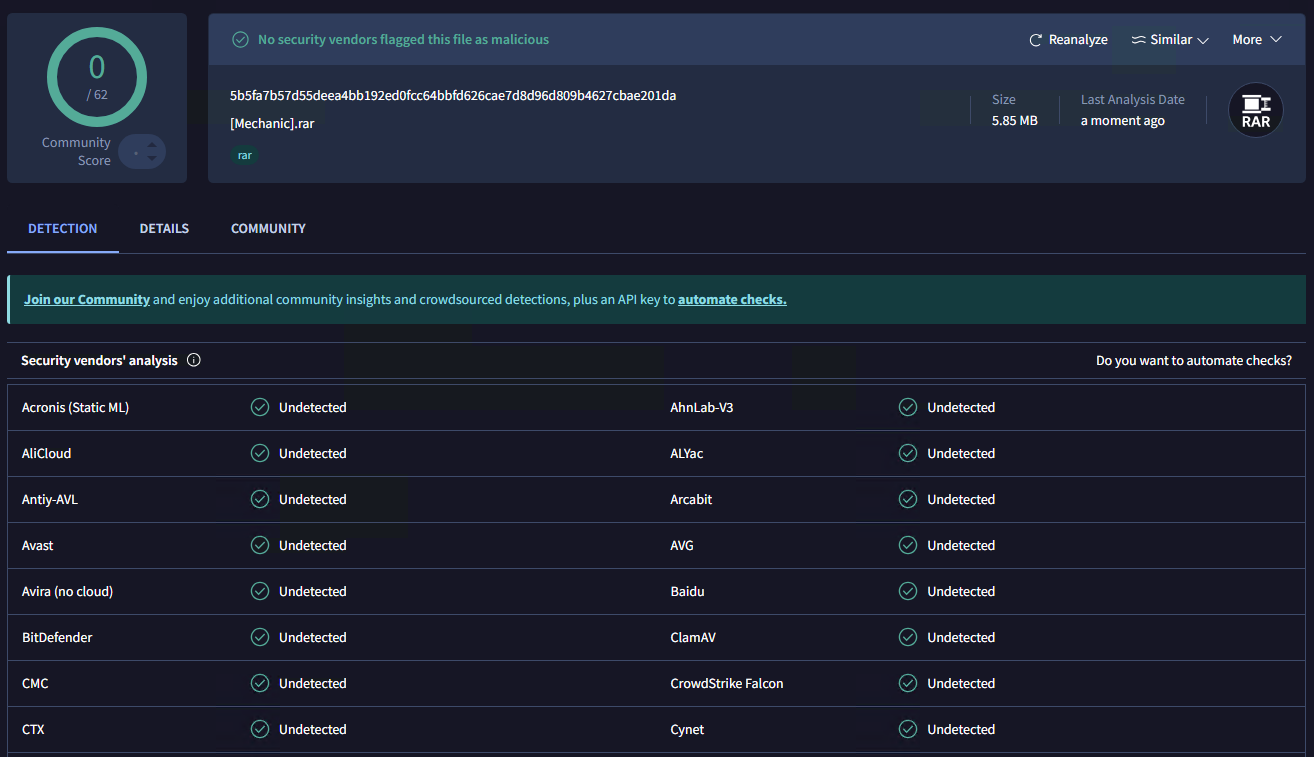The height and width of the screenshot is (757, 1314).
Task: Click green checkmark beside no-vendors-flagged message
Action: coord(240,40)
